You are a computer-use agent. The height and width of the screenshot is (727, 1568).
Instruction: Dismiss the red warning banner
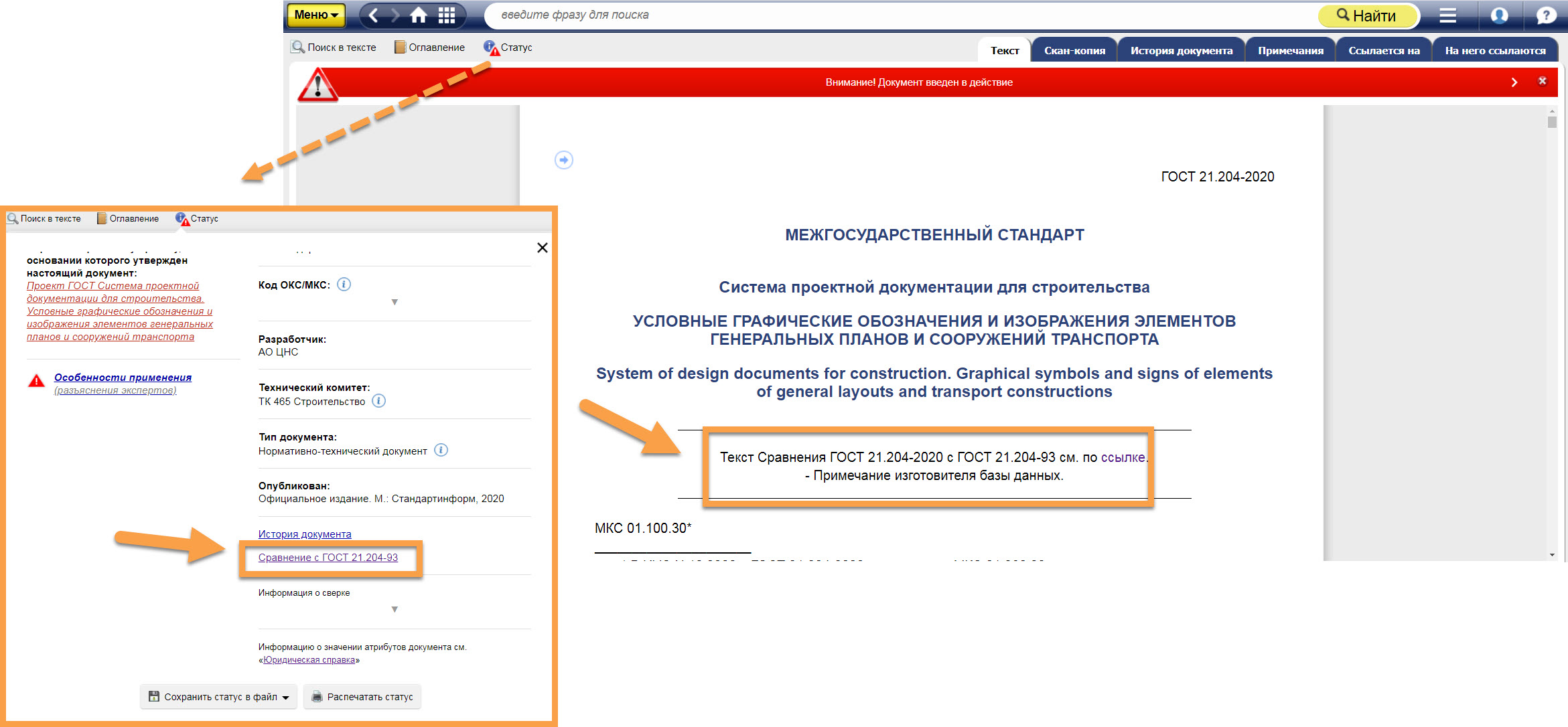(1542, 81)
